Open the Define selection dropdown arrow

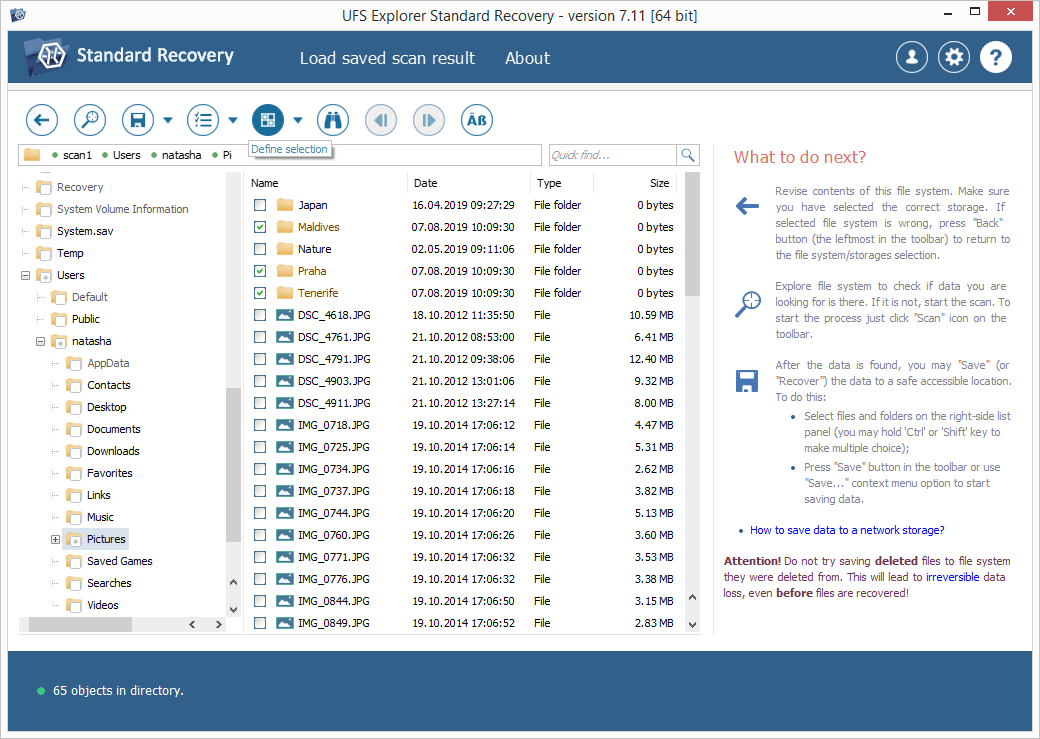coord(298,120)
